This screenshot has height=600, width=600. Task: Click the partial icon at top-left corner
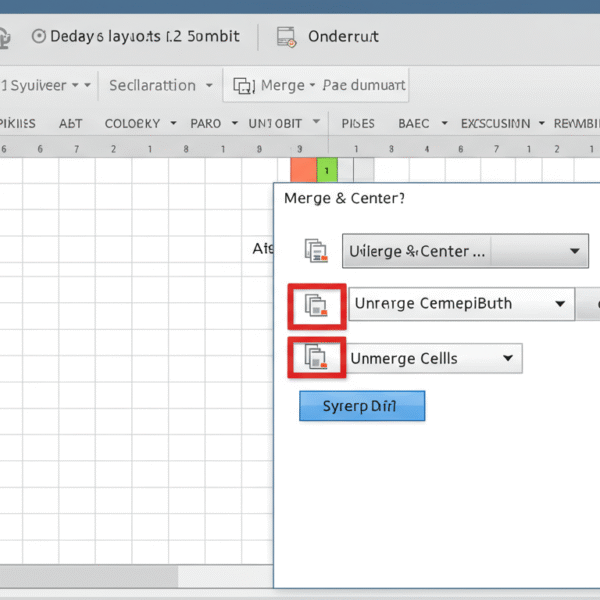pos(5,37)
